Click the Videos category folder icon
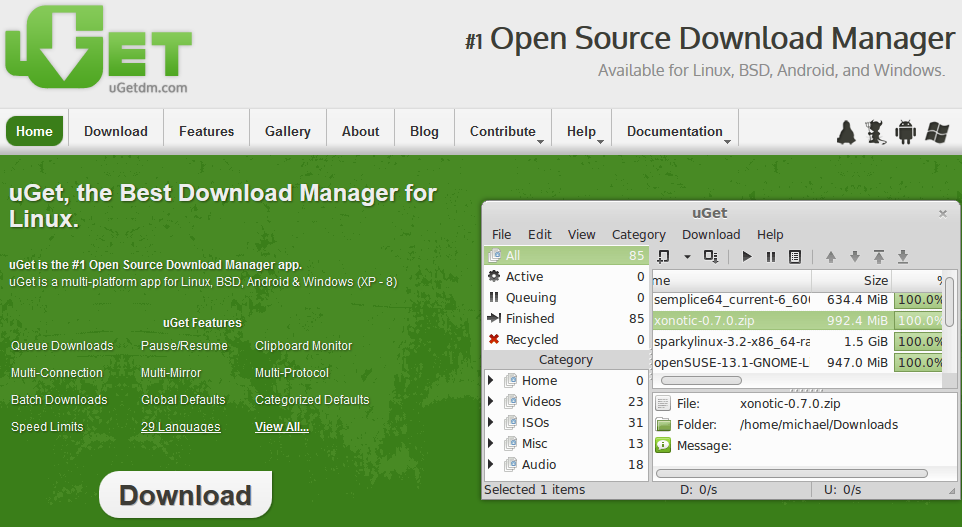This screenshot has width=962, height=527. [x=510, y=402]
